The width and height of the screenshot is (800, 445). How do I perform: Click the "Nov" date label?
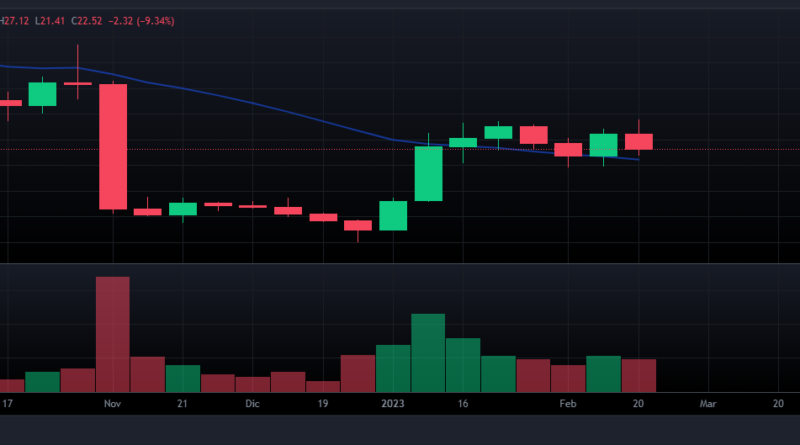112,404
